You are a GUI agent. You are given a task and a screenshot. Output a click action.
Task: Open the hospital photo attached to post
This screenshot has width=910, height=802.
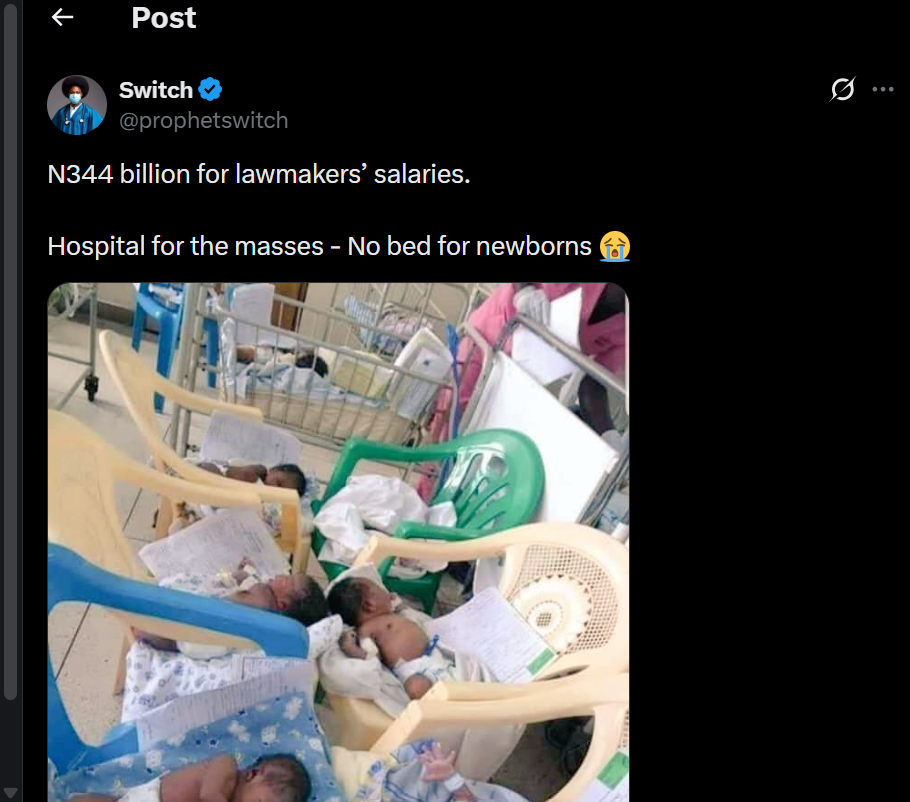[338, 540]
